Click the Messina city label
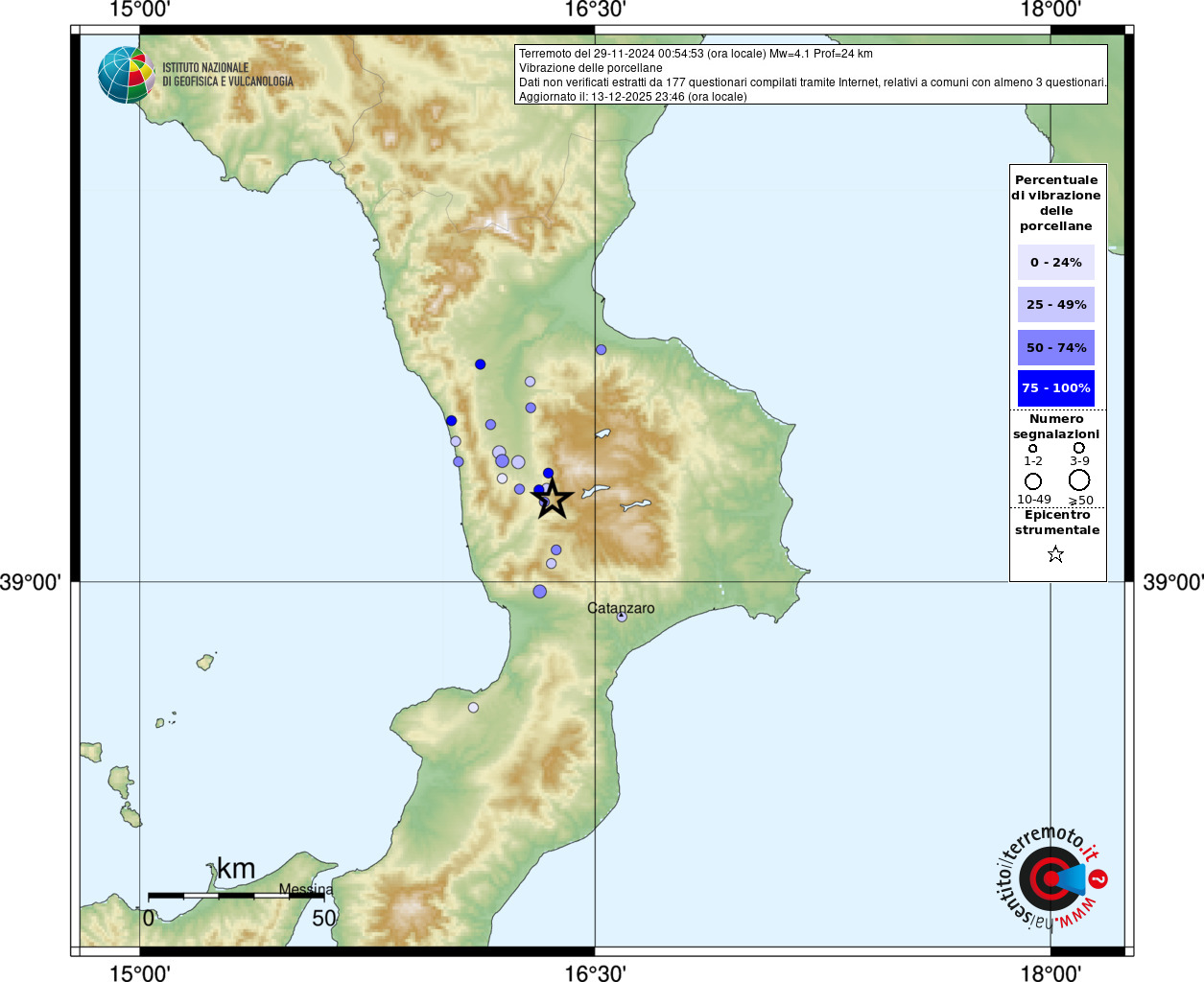 coord(306,890)
